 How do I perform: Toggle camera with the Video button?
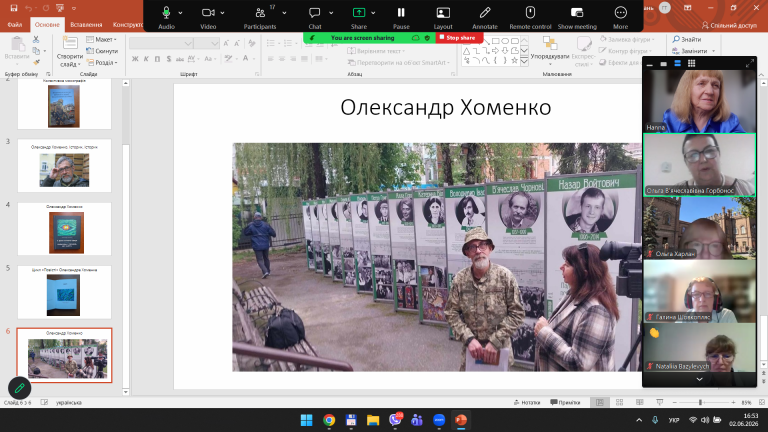coord(208,13)
